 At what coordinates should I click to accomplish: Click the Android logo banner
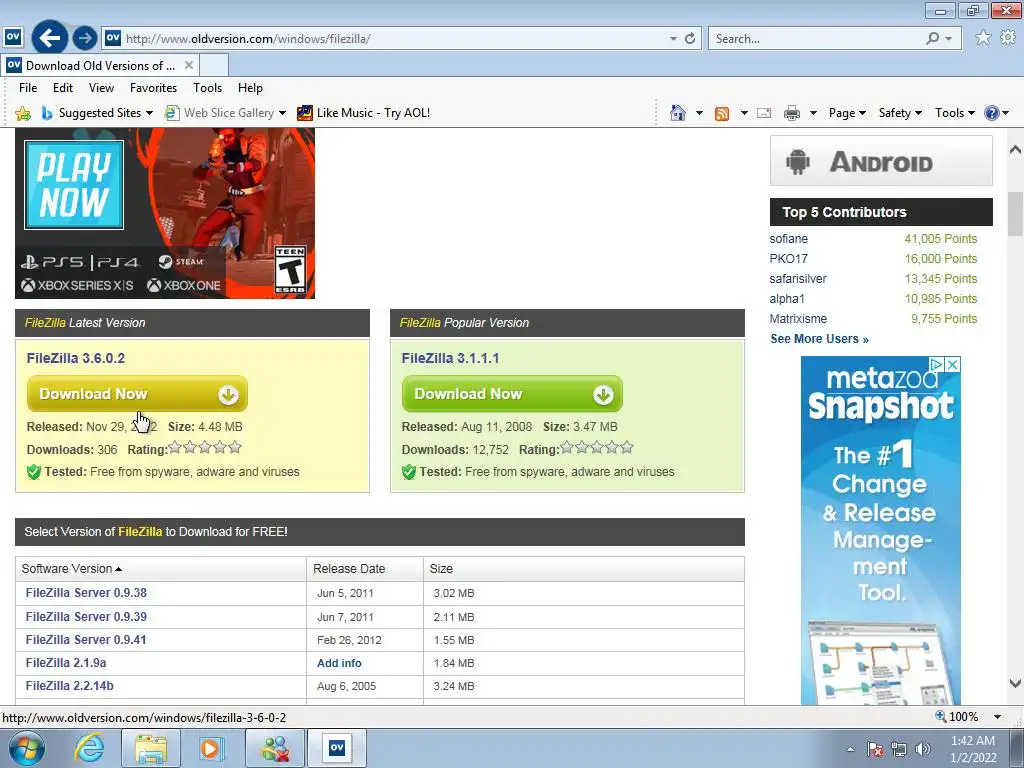pyautogui.click(x=881, y=161)
